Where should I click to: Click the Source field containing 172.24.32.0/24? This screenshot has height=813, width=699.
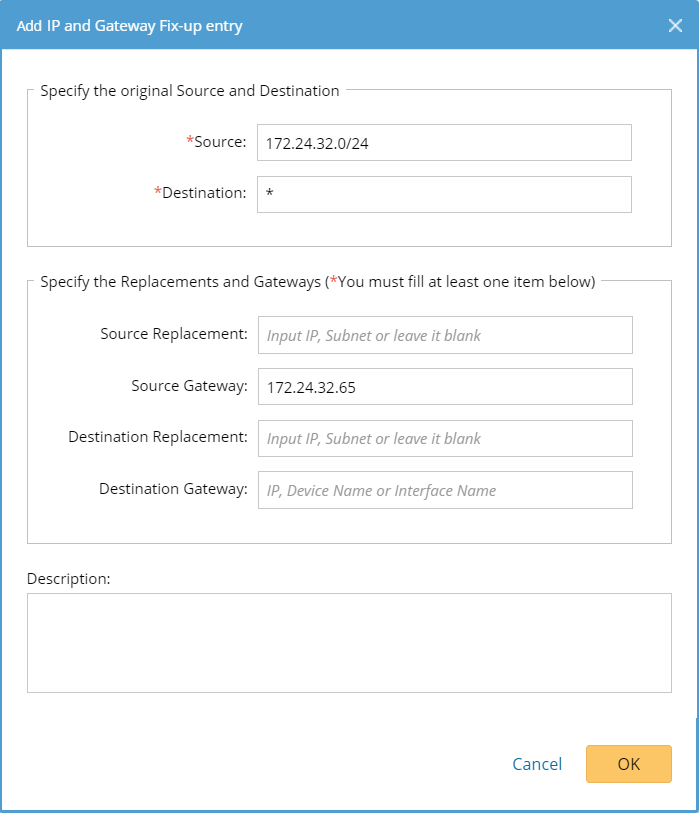444,143
